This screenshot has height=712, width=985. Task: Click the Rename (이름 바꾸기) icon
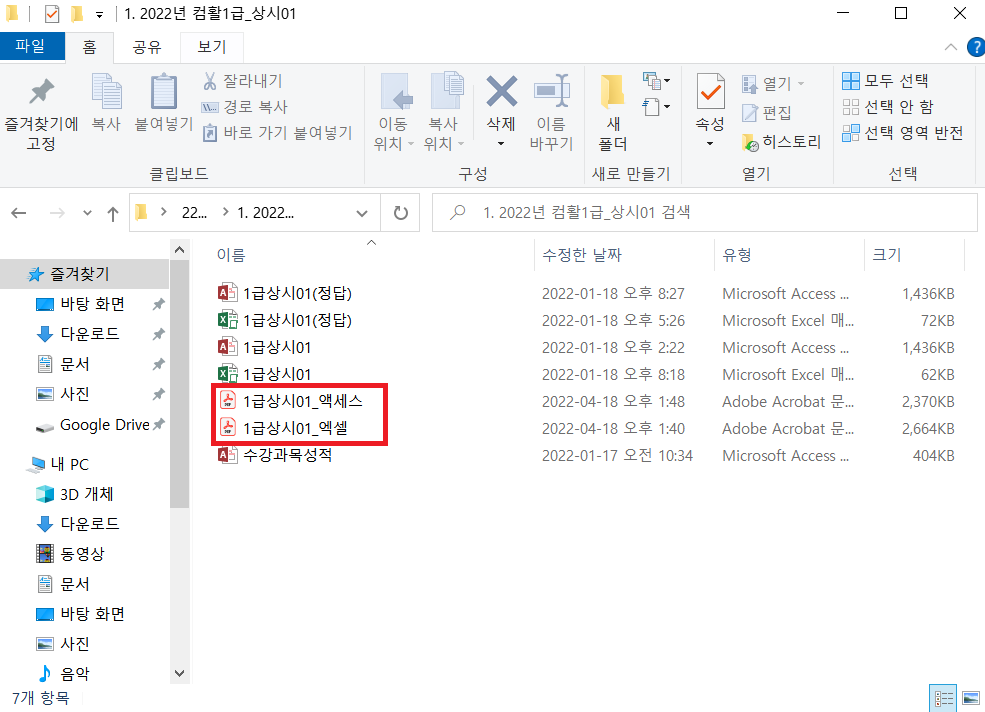(x=551, y=94)
